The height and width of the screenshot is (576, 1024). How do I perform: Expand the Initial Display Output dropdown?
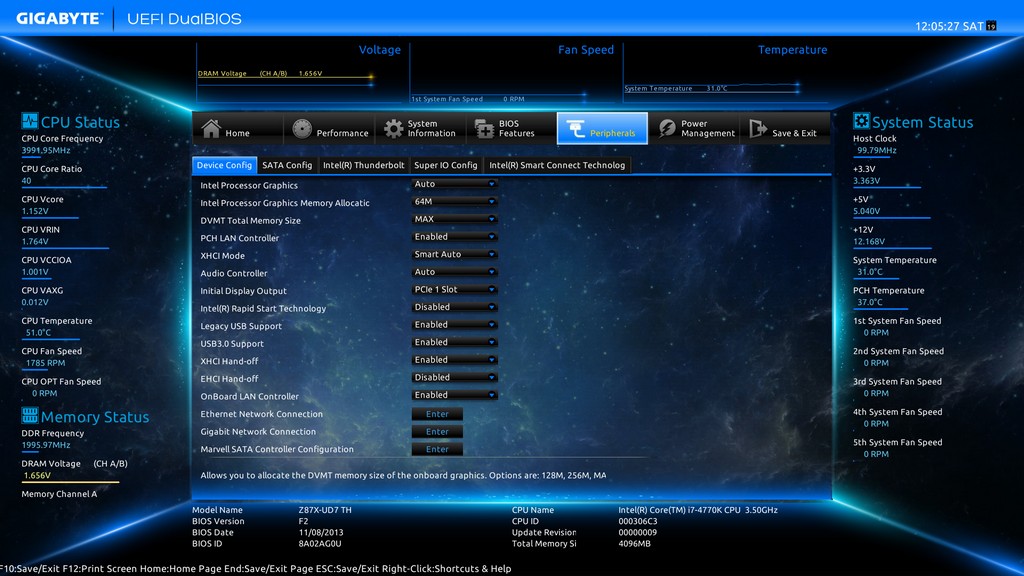tap(455, 290)
